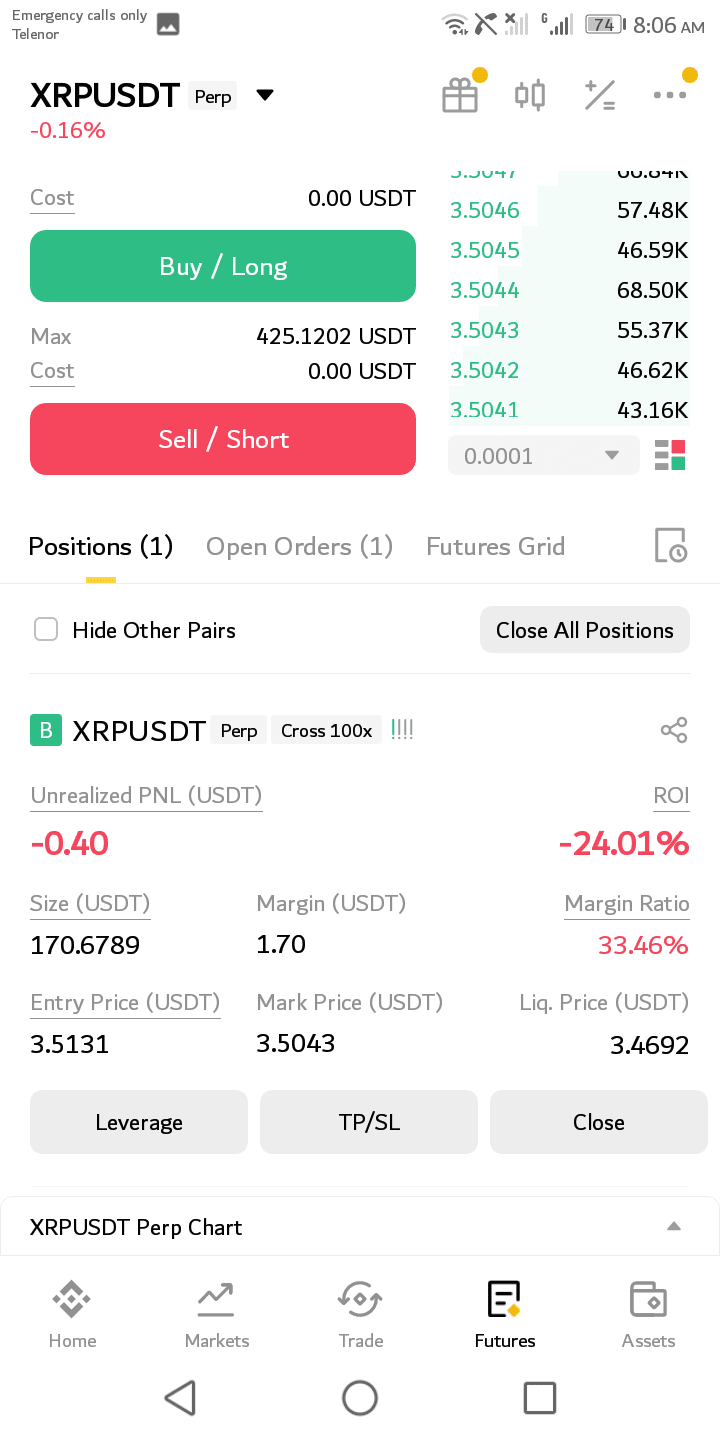Tap the order book layout icon

point(670,455)
